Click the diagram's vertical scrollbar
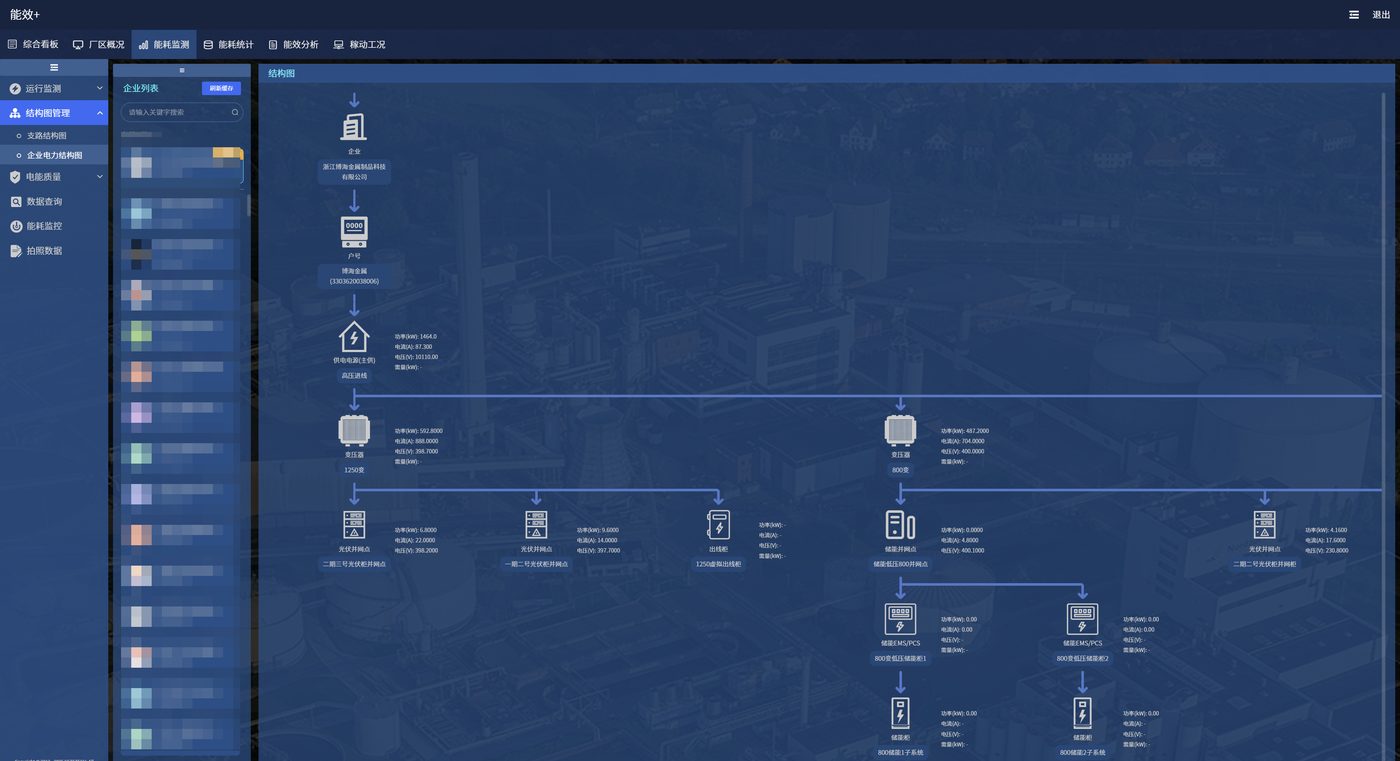This screenshot has height=761, width=1400. 1385,425
